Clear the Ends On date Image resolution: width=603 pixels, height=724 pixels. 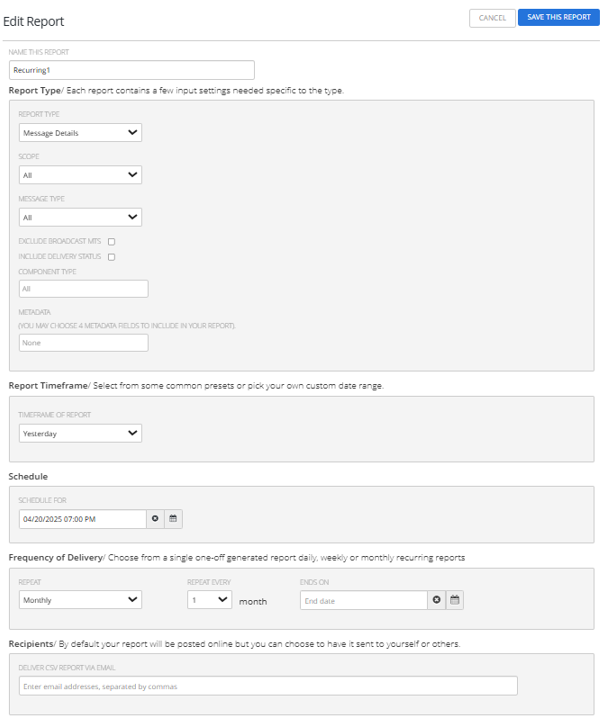pyautogui.click(x=436, y=600)
